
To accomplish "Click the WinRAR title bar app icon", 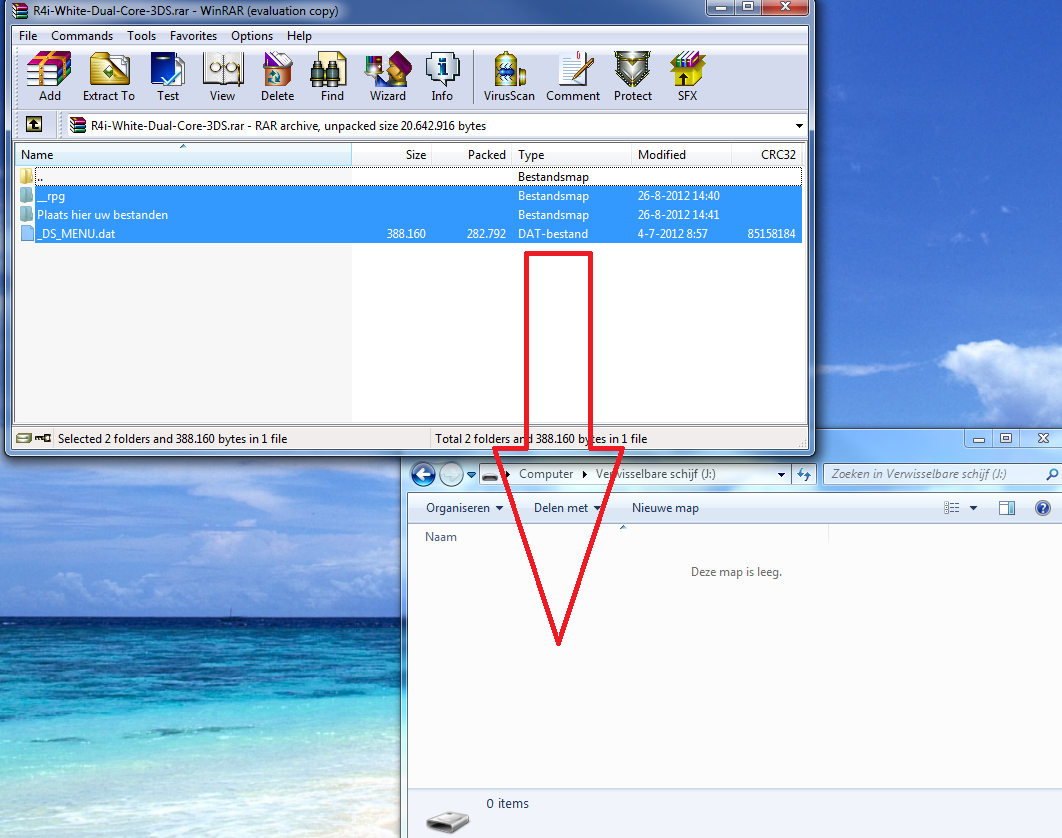I will point(20,10).
